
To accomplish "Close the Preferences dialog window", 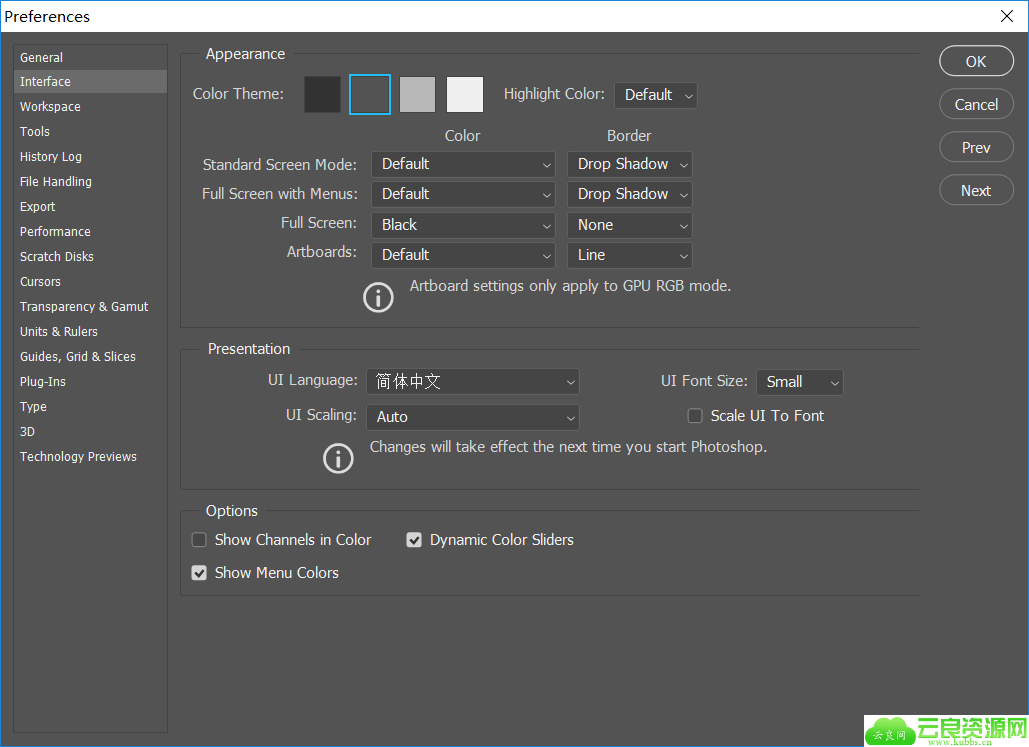I will (x=1006, y=16).
